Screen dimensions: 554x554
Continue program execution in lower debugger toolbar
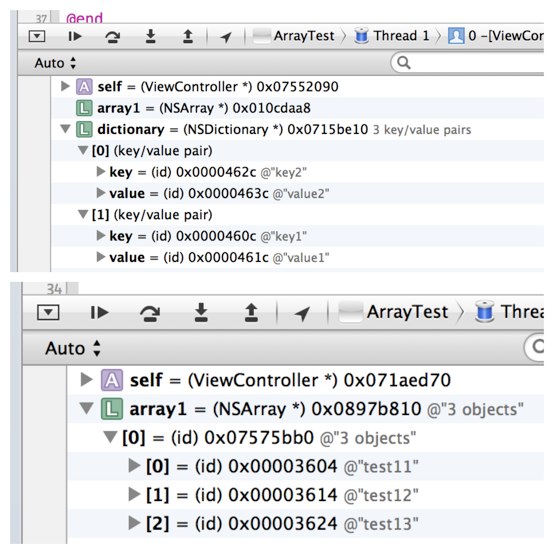click(99, 313)
